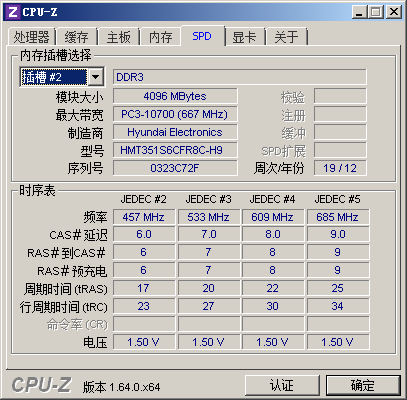
Task: Open the 关于 tab
Action: (286, 36)
